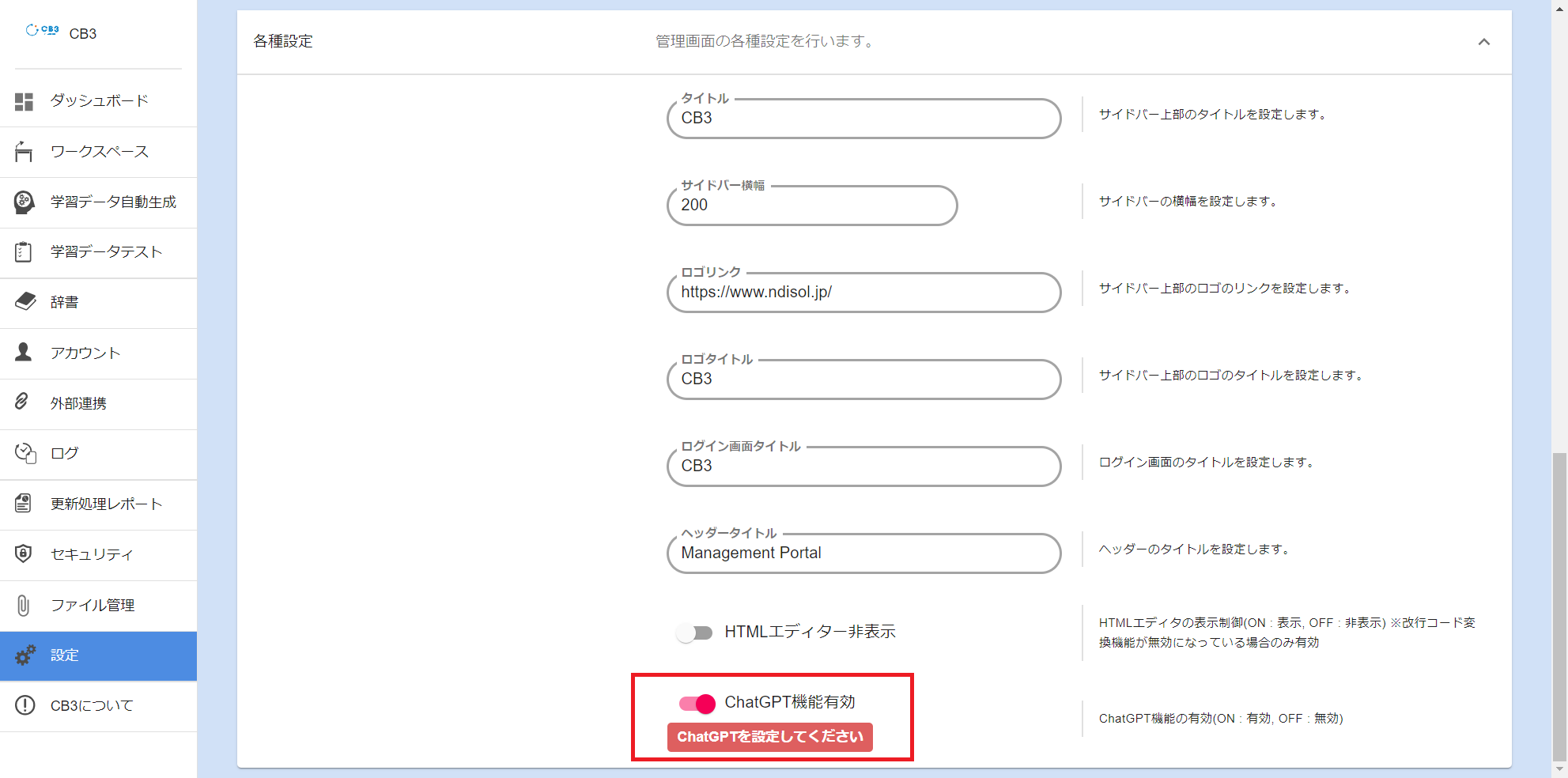Click the dashboard grid icon in sidebar
This screenshot has height=778, width=1568.
point(24,101)
